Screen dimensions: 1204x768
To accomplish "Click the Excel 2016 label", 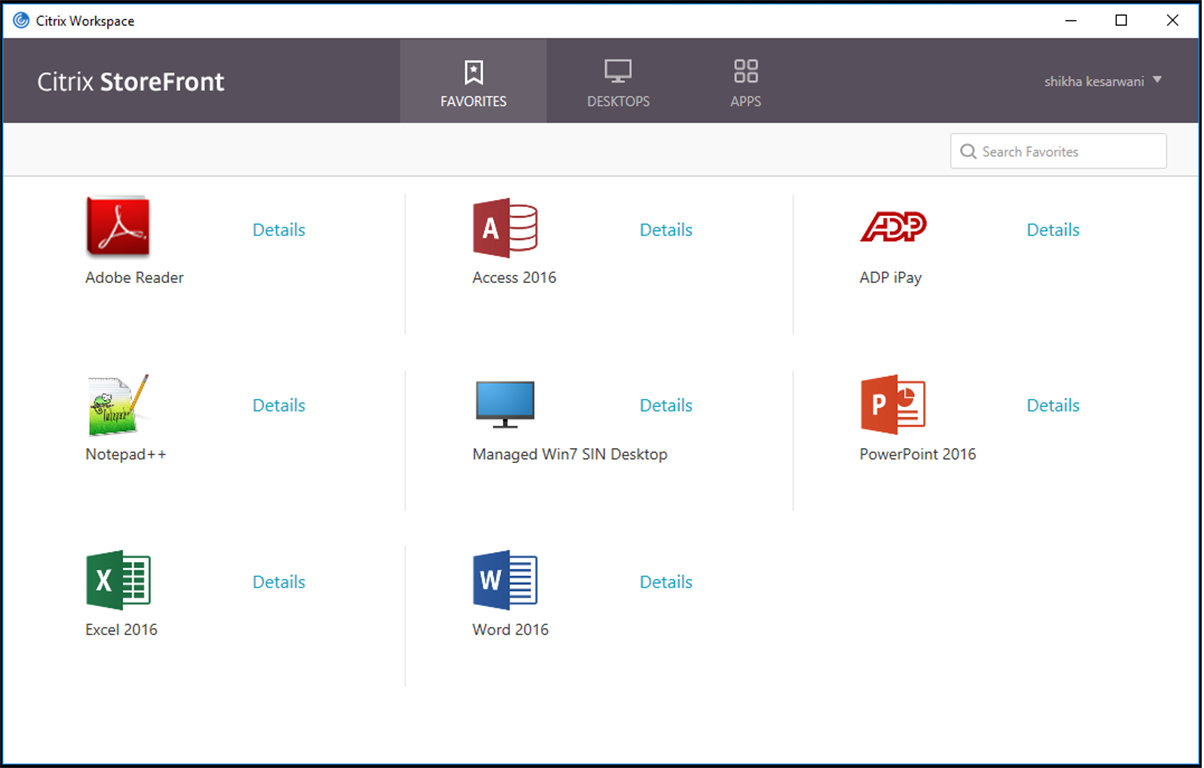I will pyautogui.click(x=122, y=629).
